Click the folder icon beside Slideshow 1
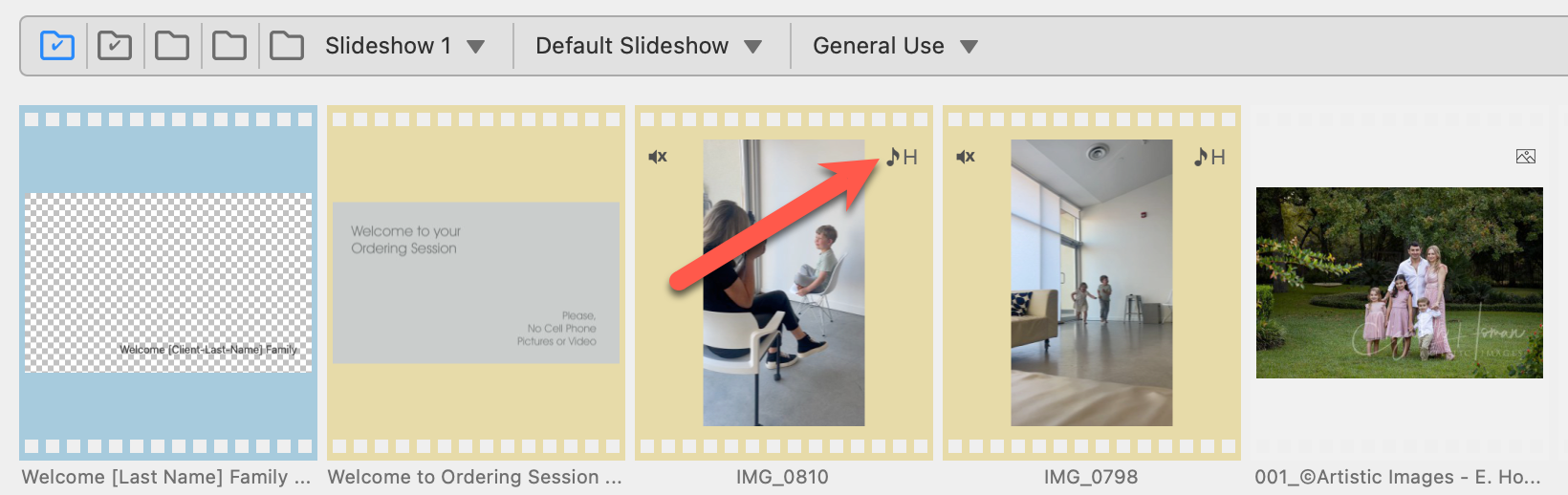Screen dimensions: 1568x495 [287, 46]
